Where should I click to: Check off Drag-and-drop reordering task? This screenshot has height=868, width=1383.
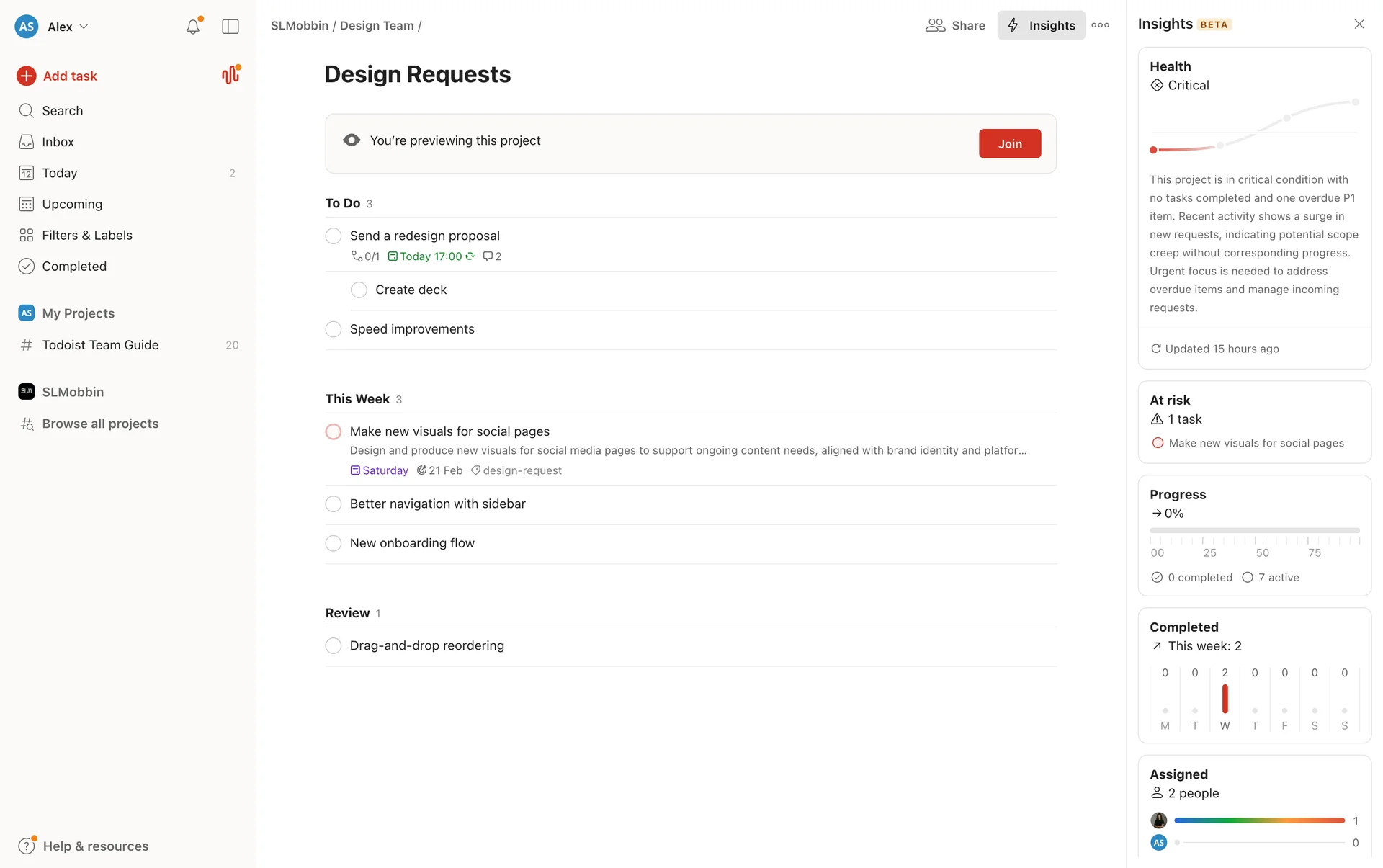pyautogui.click(x=334, y=645)
